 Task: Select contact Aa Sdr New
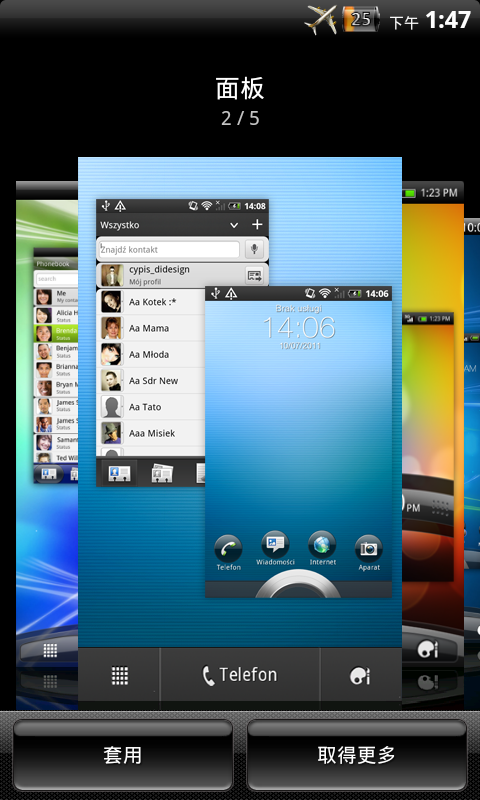[150, 381]
